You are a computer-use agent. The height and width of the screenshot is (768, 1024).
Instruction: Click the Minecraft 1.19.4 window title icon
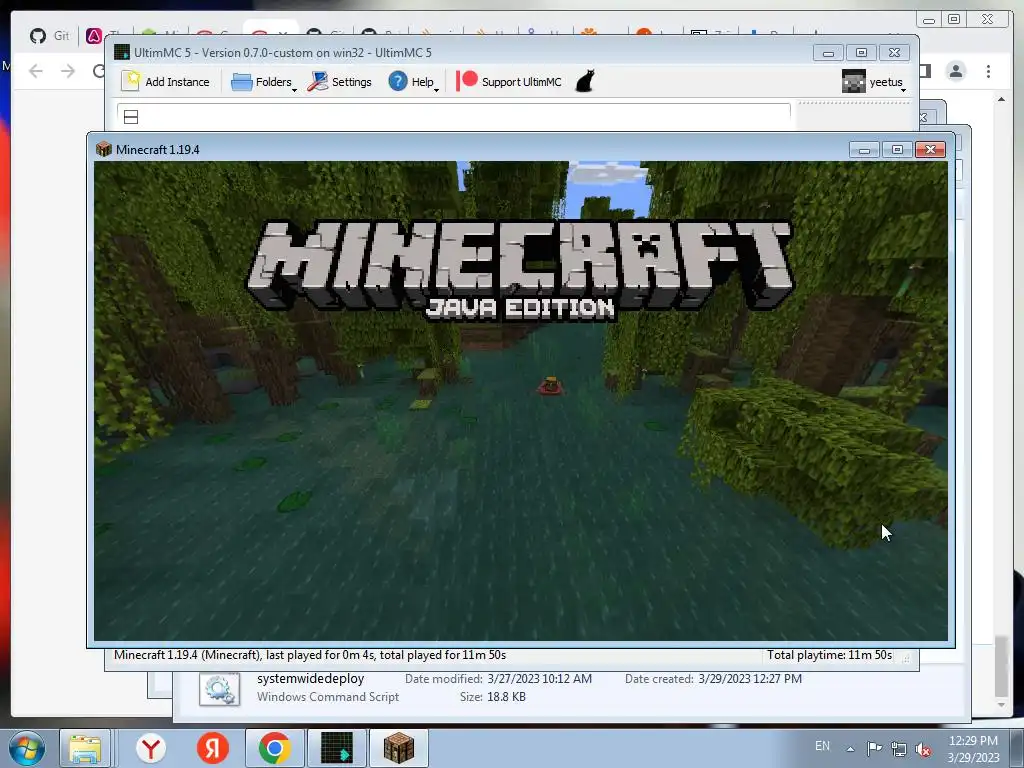click(x=103, y=150)
